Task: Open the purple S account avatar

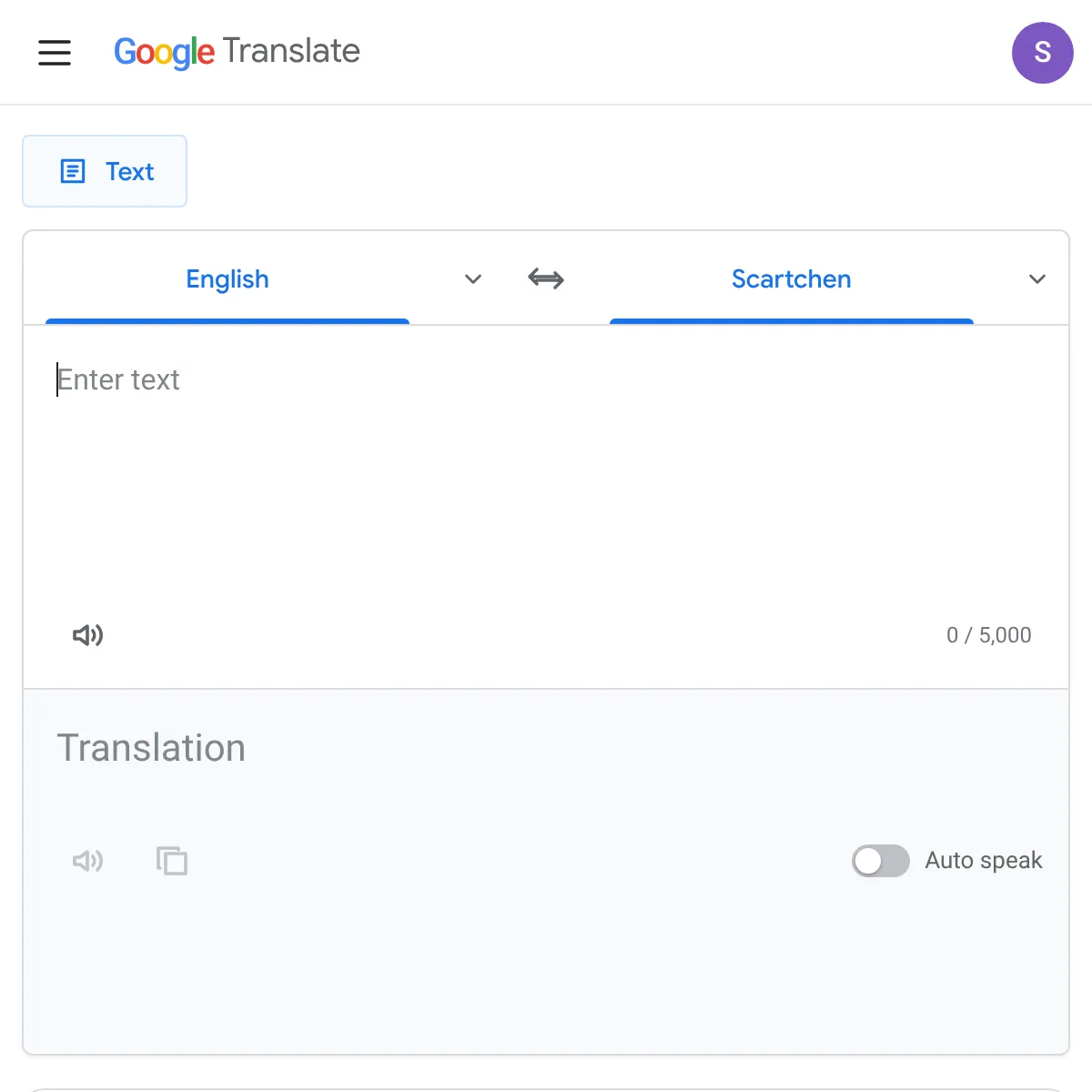Action: (x=1043, y=53)
